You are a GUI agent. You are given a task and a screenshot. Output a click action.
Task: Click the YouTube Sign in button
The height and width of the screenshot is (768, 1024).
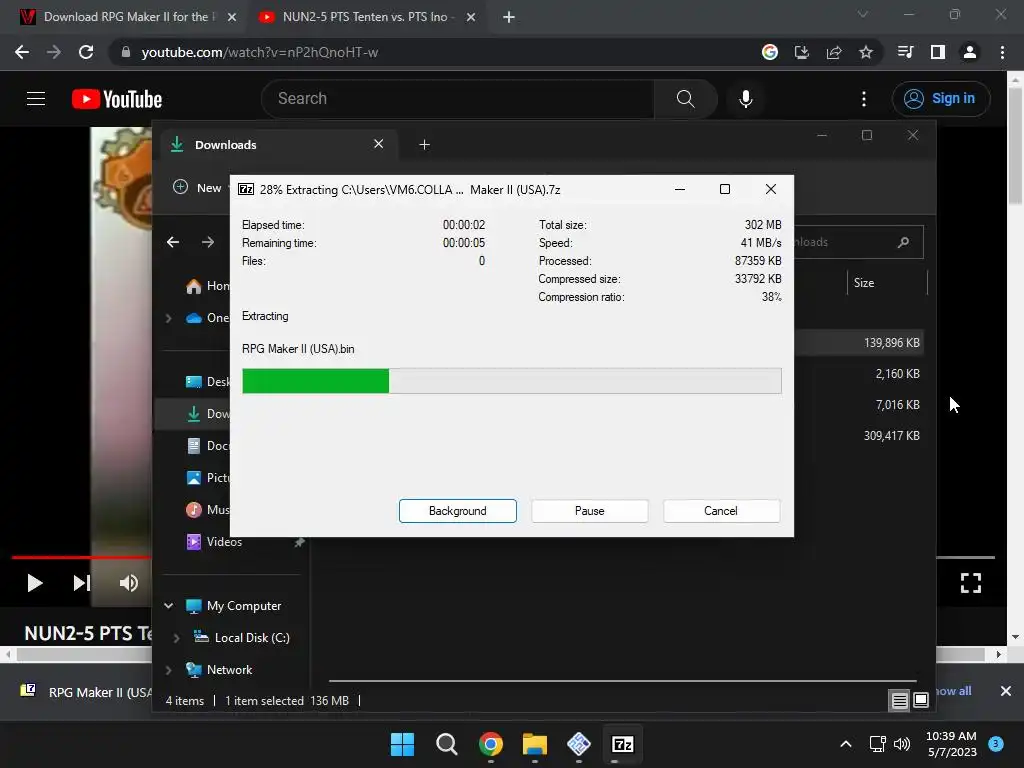pyautogui.click(x=941, y=99)
